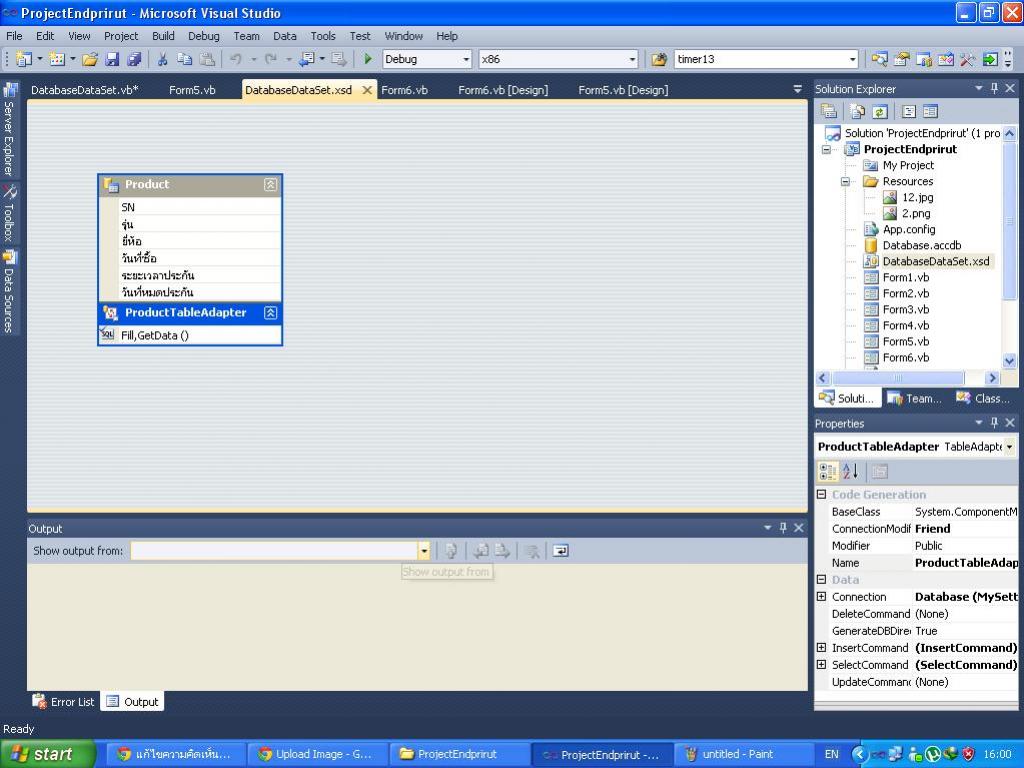
Task: Click the Start Page toolbar icon with green arrow
Action: [x=990, y=59]
